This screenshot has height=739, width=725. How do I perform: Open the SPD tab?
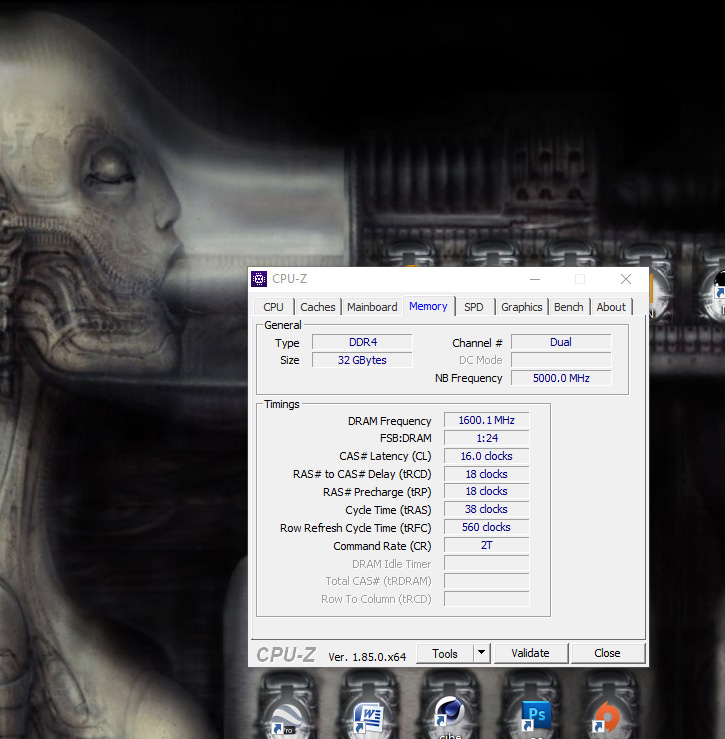tap(474, 307)
